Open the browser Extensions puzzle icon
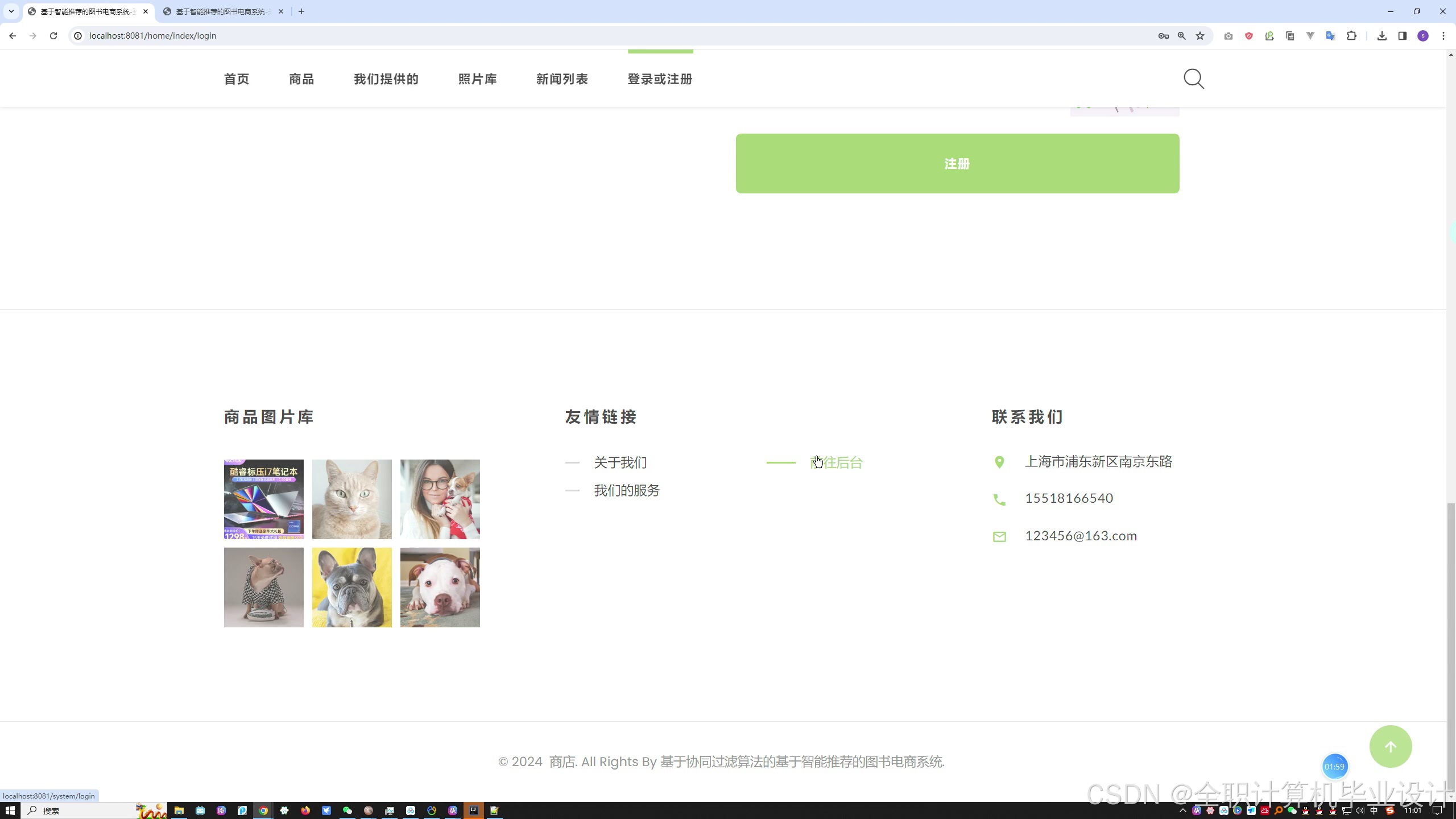1456x819 pixels. (1351, 36)
